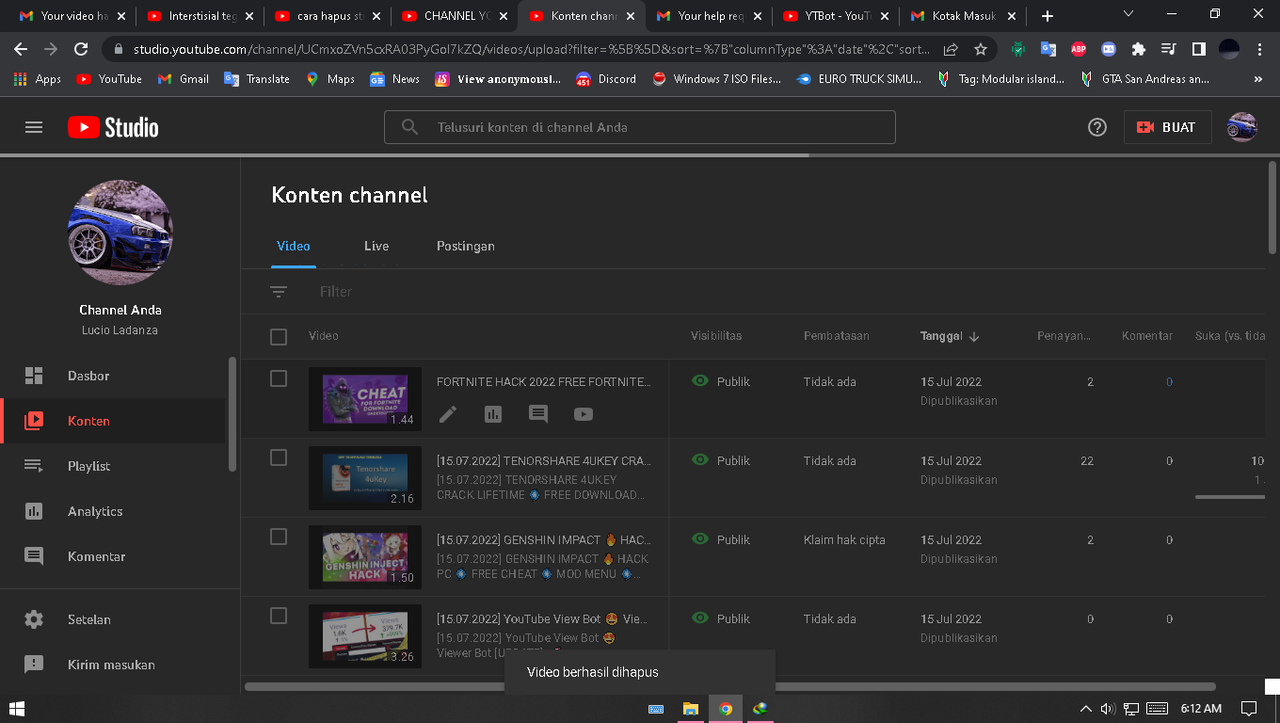Open File Explorer from taskbar
The width and height of the screenshot is (1280, 723).
pos(690,708)
